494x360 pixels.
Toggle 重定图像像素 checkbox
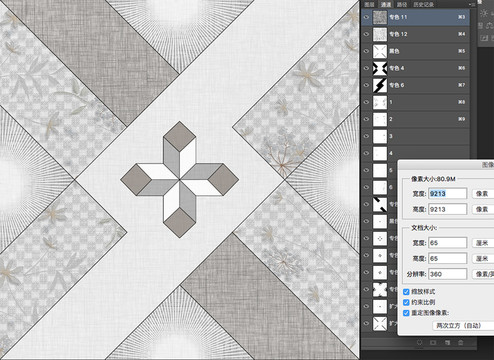(406, 313)
